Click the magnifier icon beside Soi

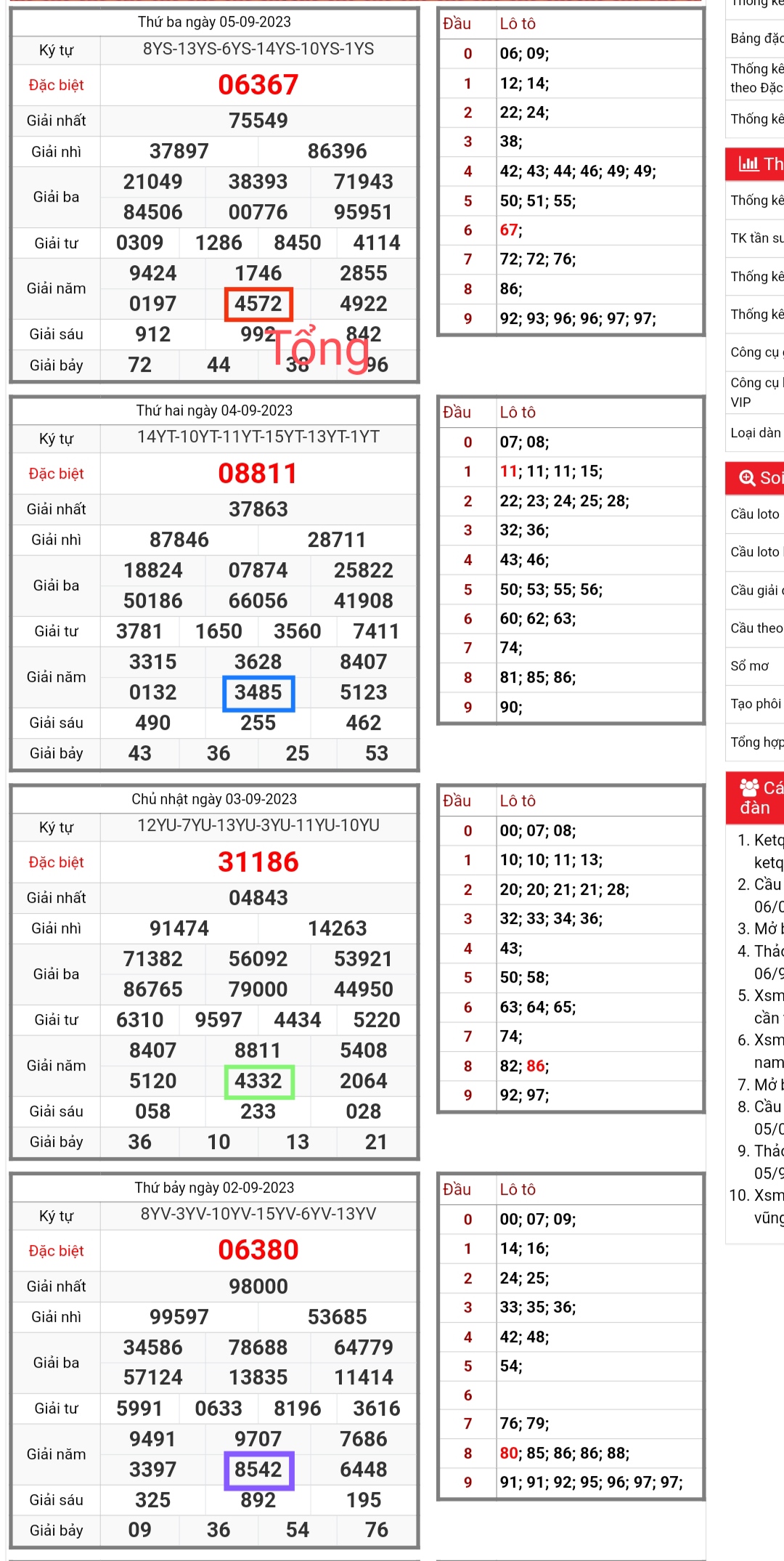(x=747, y=477)
